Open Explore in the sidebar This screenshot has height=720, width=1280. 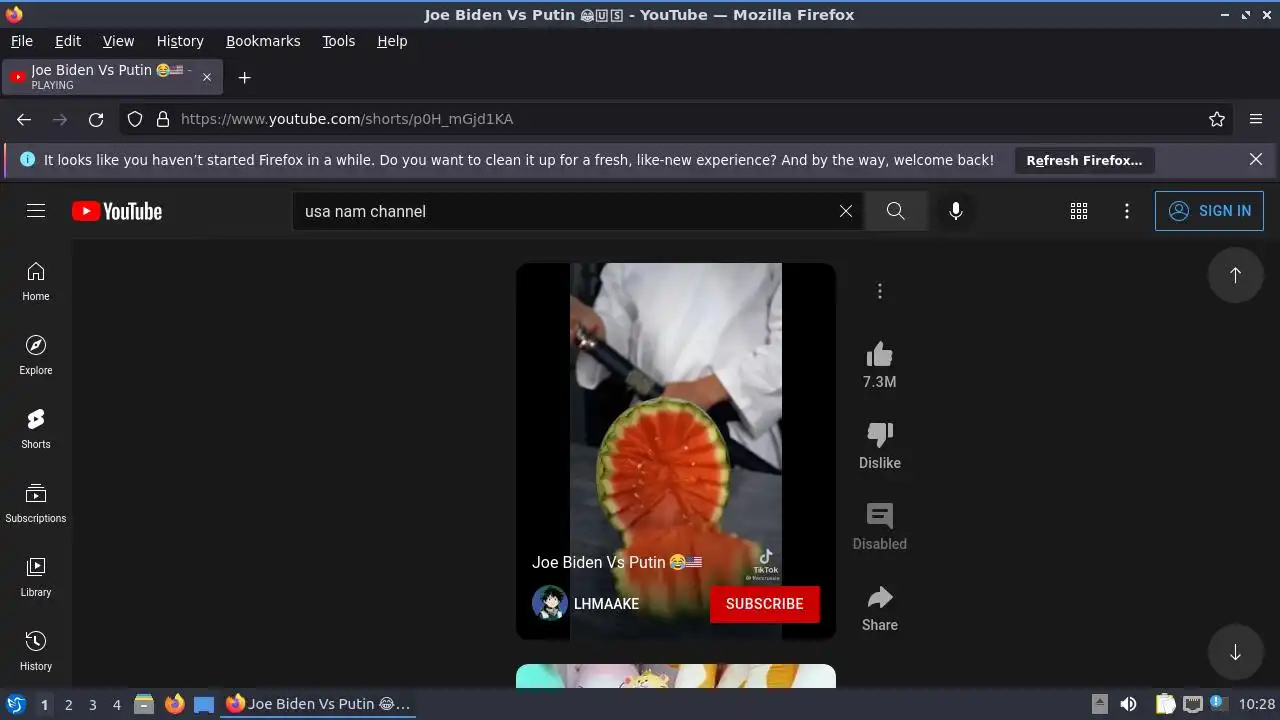click(36, 356)
